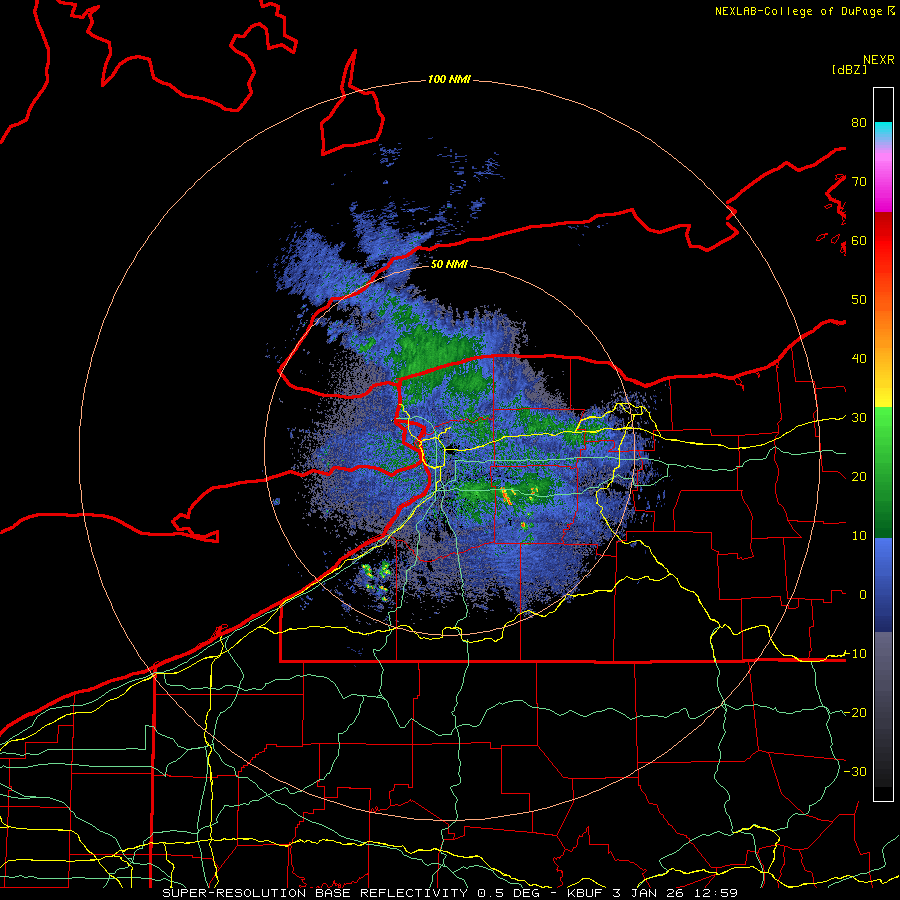The image size is (900, 900).
Task: Click the 70 dBZ scale value
Action: click(x=859, y=181)
